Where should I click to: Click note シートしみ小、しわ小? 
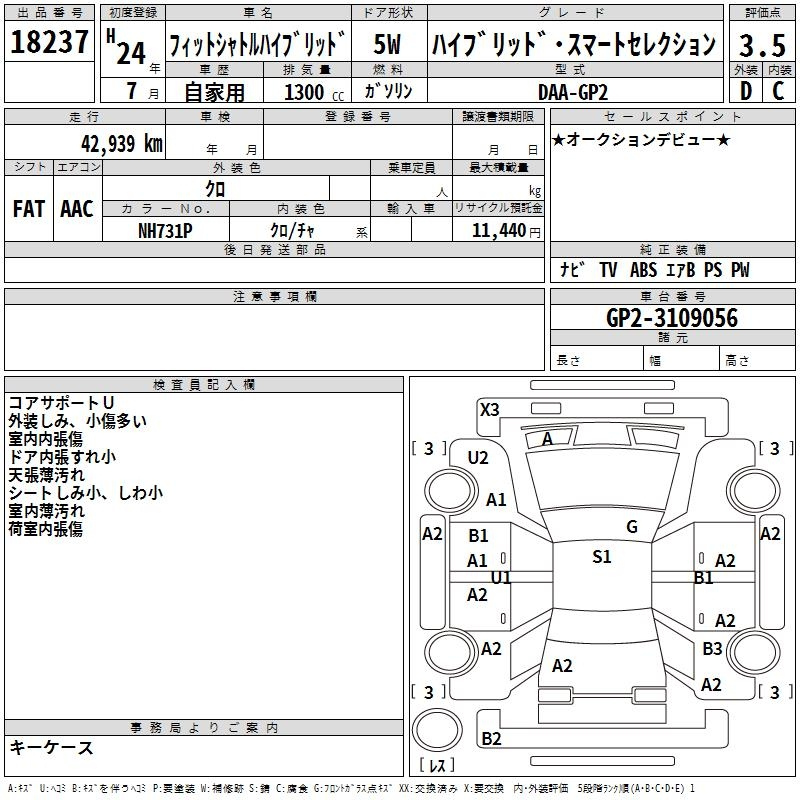[86, 492]
